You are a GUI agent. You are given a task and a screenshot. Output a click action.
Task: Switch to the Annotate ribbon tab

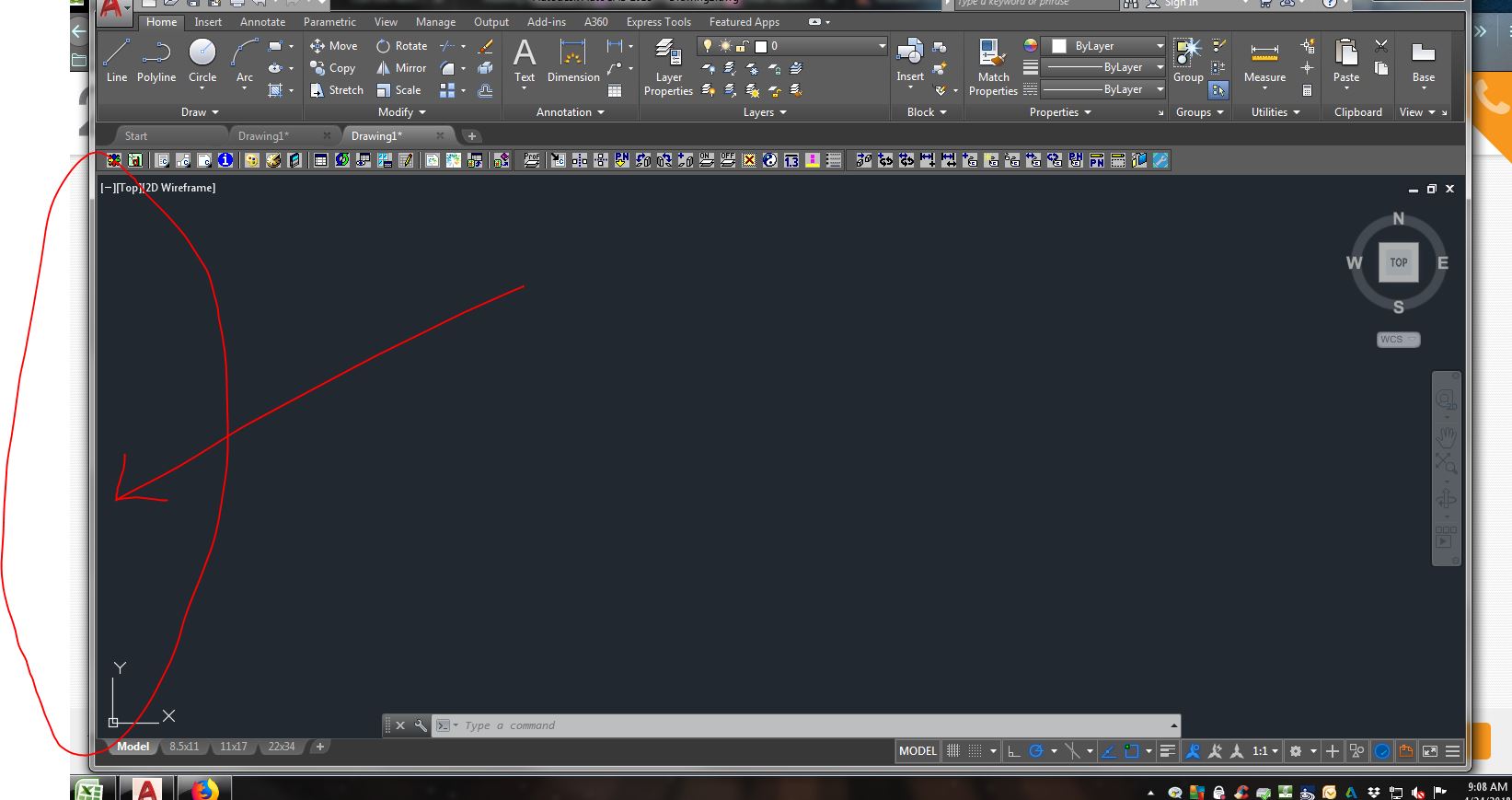coord(262,22)
